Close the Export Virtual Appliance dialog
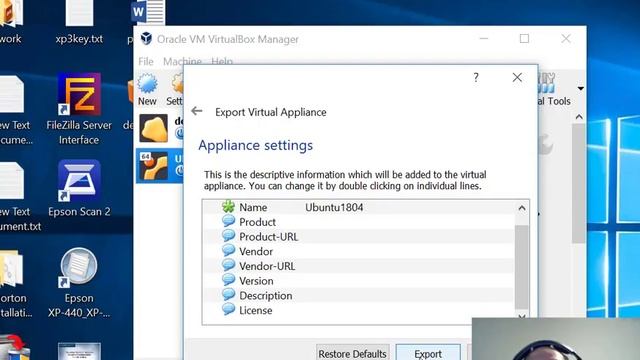 (x=517, y=77)
